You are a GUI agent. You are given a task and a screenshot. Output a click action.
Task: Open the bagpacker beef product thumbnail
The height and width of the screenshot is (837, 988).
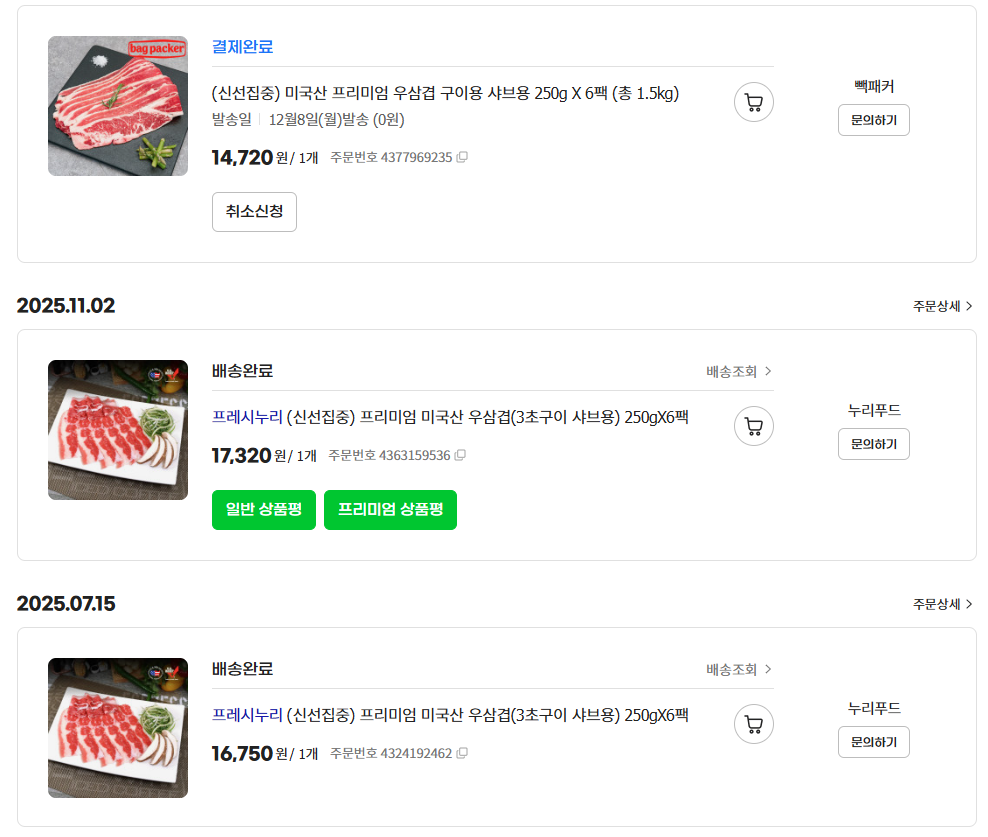[x=118, y=106]
